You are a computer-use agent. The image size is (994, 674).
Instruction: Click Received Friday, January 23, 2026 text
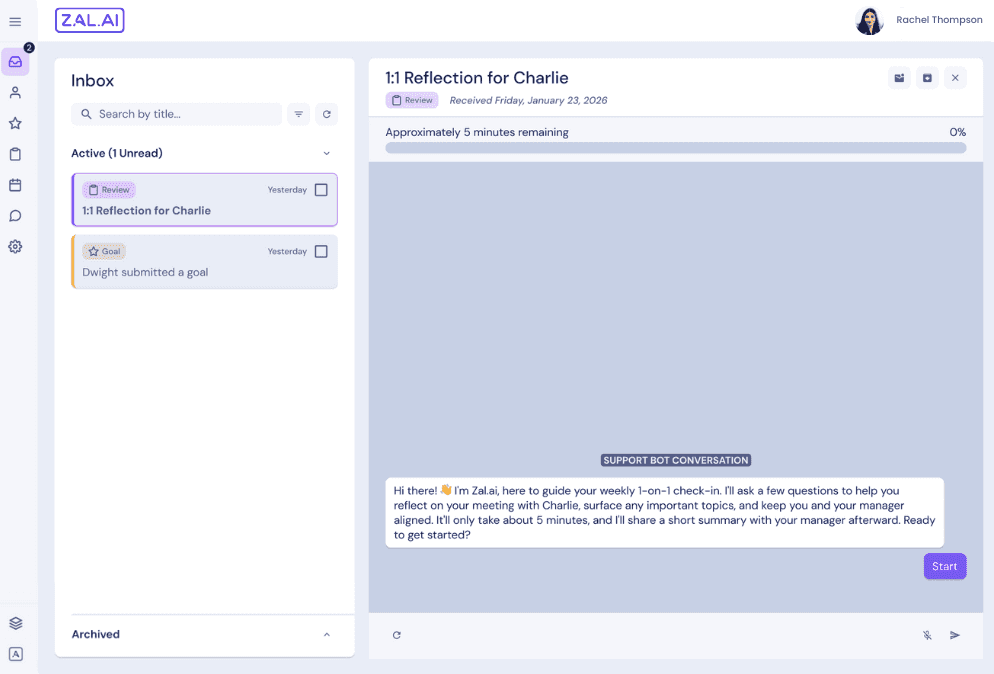[x=528, y=100]
